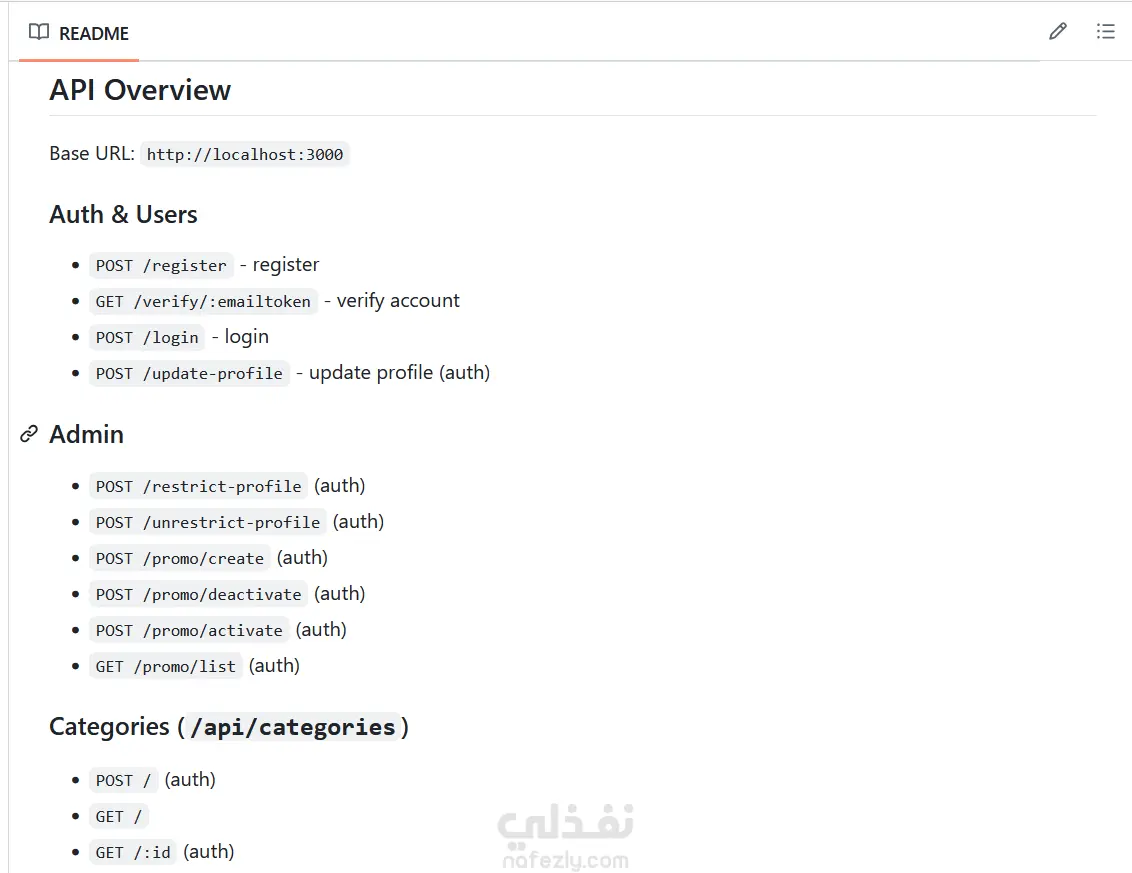Click the POST /promo/activate code
1132x873 pixels.
coord(189,631)
